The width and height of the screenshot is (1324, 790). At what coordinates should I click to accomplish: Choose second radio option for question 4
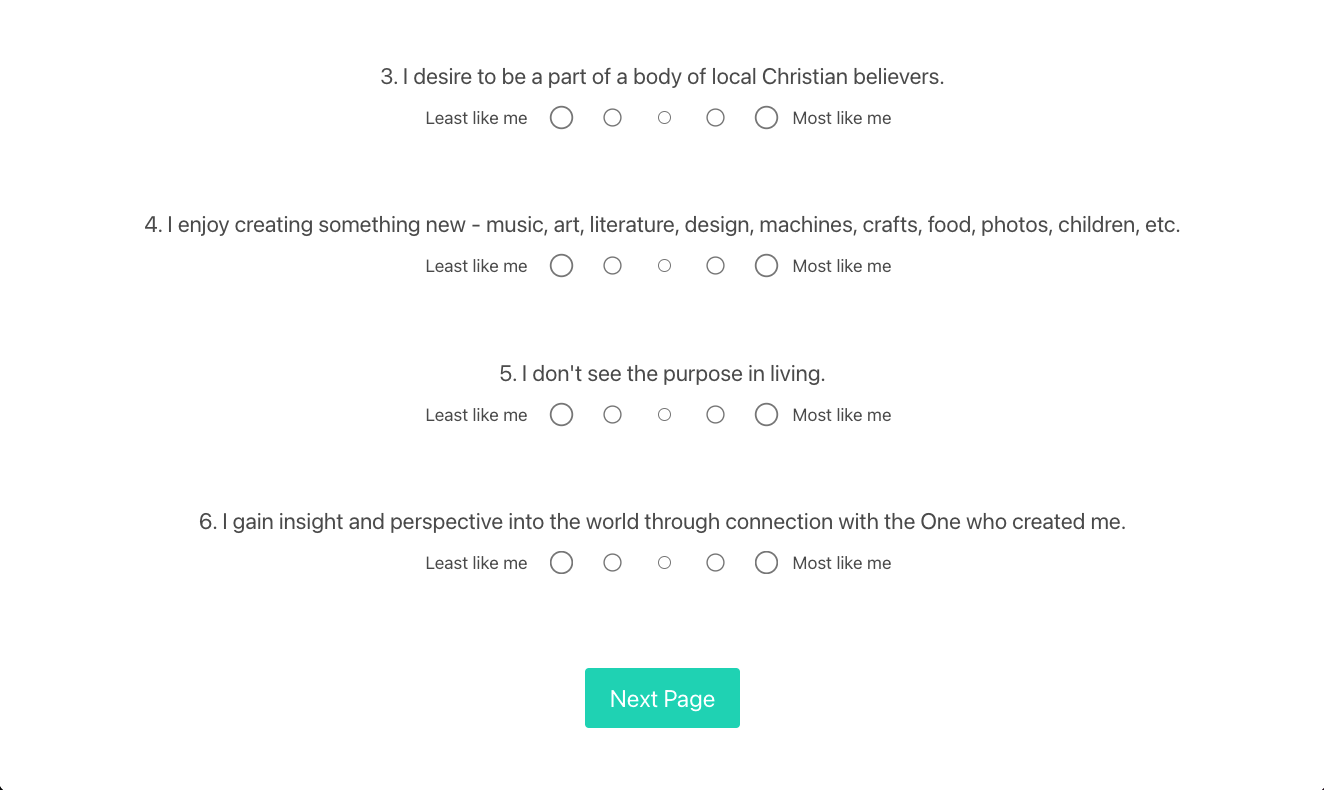[613, 266]
